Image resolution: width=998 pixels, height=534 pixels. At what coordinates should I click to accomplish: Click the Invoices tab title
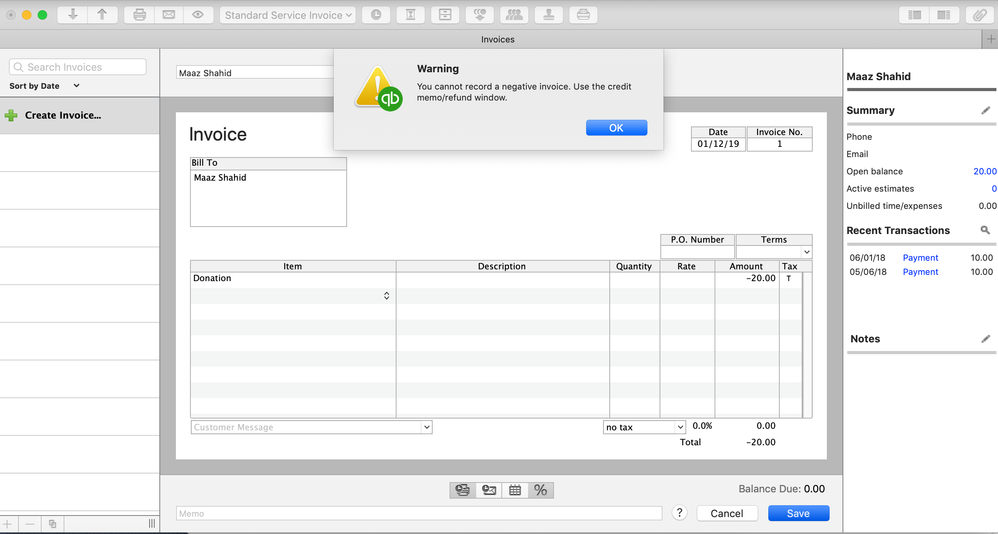click(498, 39)
